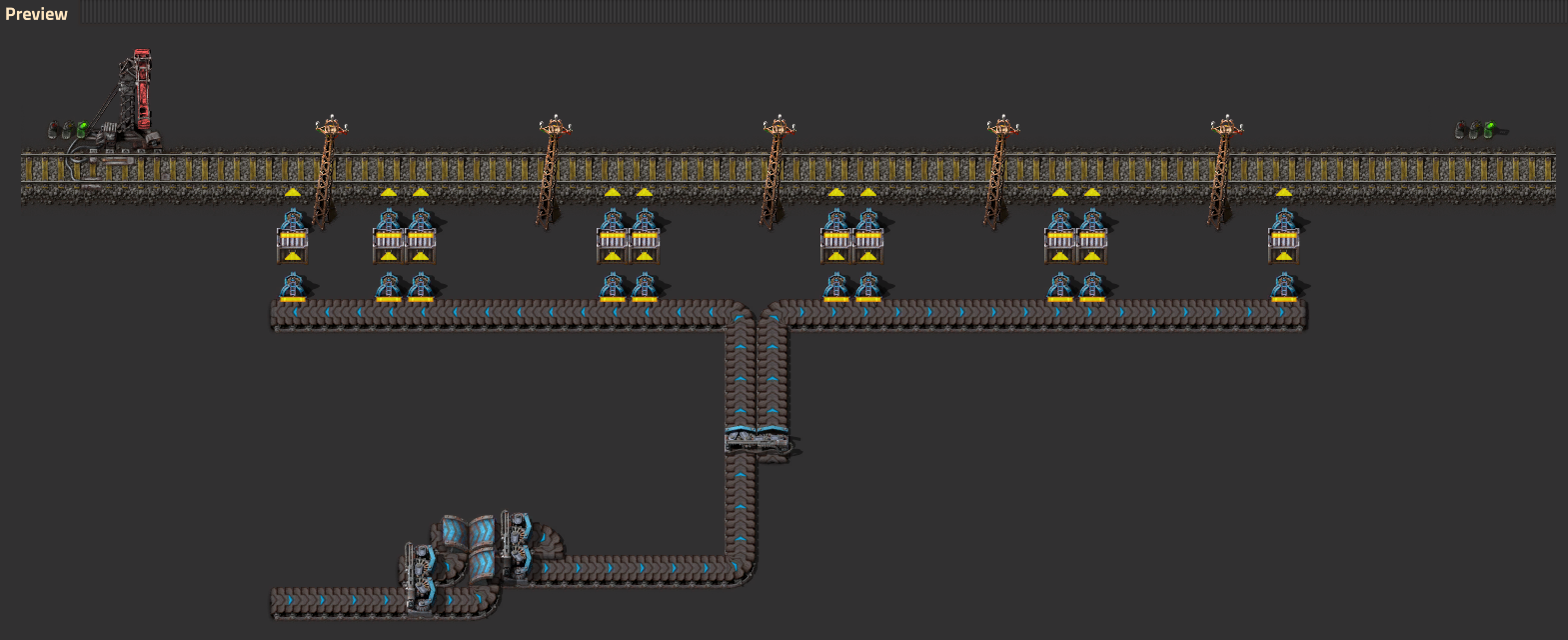Select inserter above the fourth chest from left
The width and height of the screenshot is (1568, 640).
[x=612, y=217]
